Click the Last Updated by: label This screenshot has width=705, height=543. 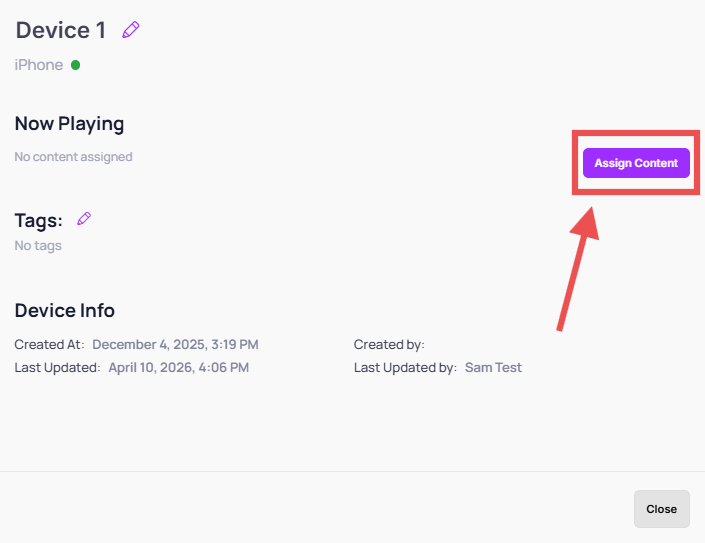click(405, 368)
